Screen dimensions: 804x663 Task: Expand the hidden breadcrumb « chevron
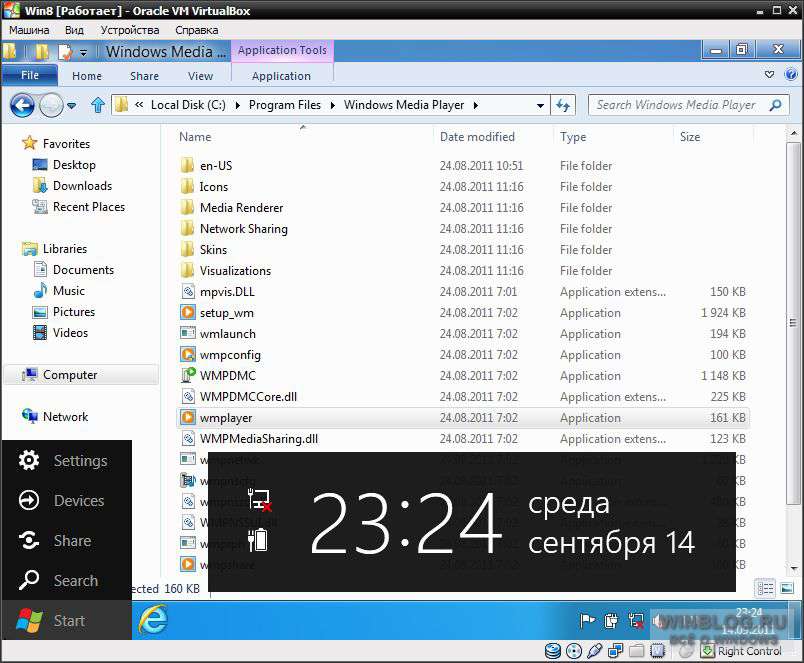(139, 105)
